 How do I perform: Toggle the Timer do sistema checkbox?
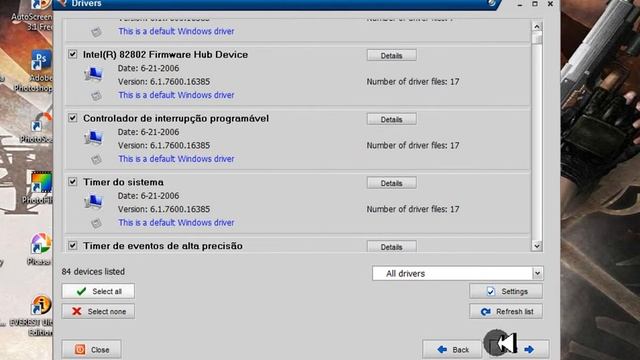click(x=73, y=182)
